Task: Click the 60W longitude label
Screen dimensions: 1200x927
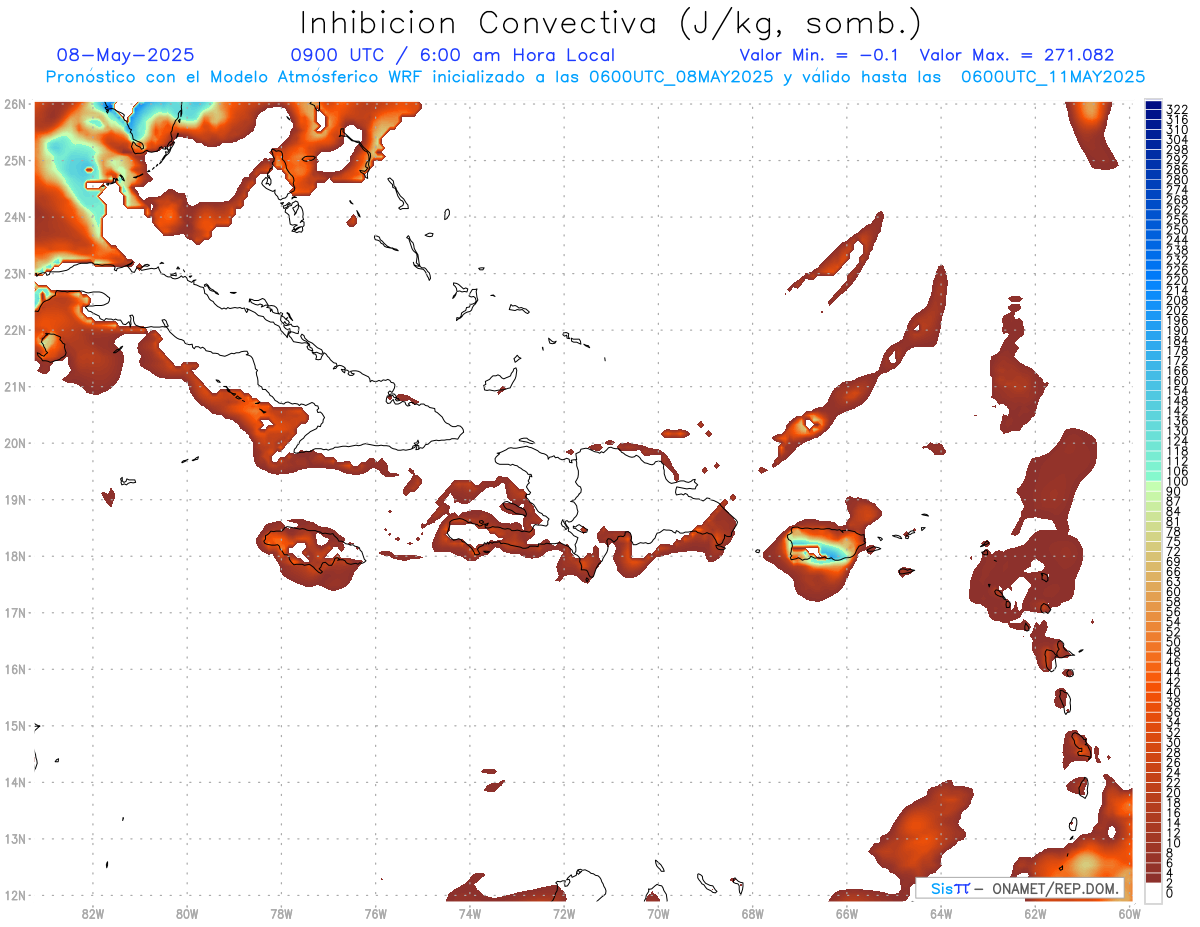Action: 1129,913
